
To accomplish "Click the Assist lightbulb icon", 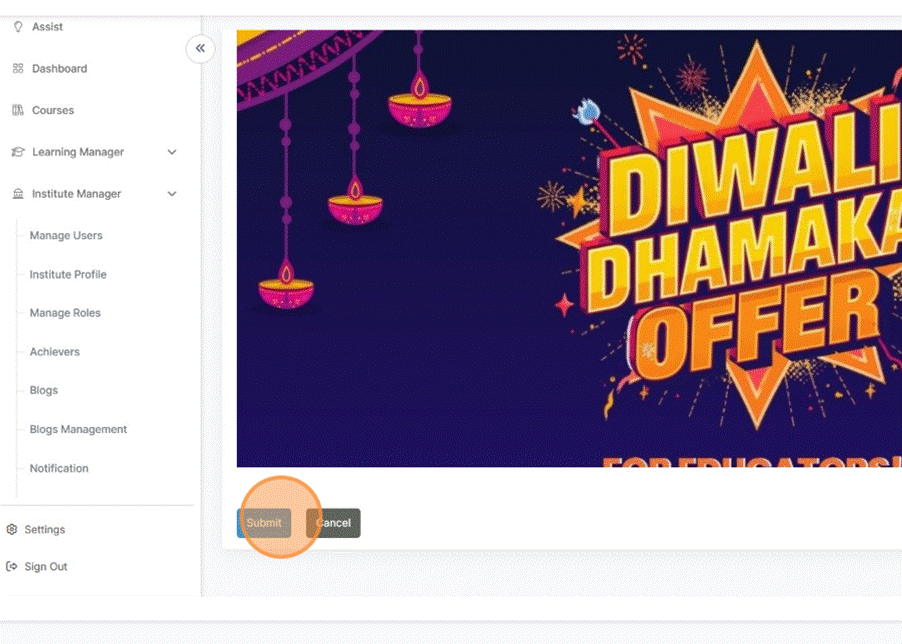I will coord(18,26).
